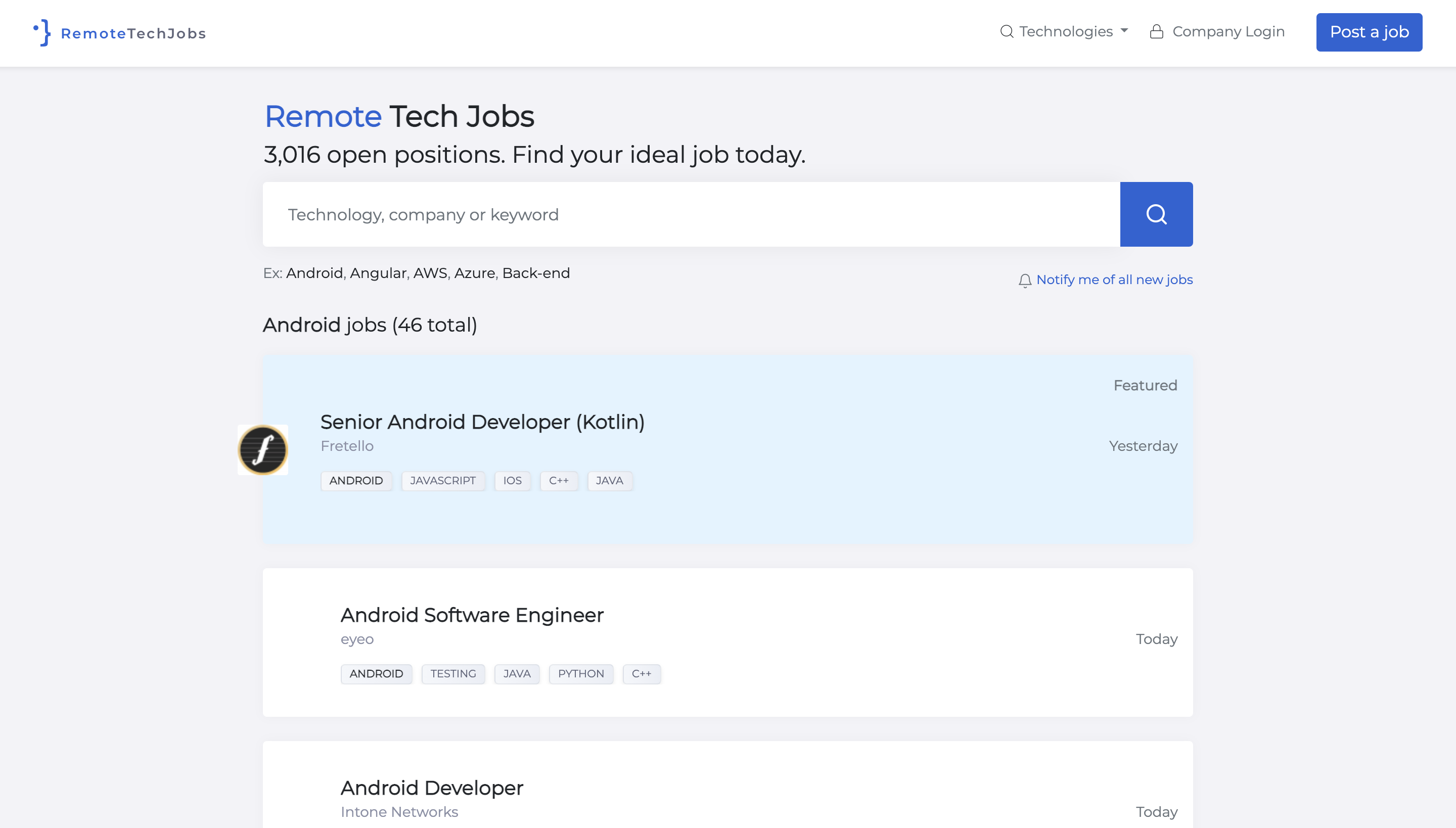Click Notify me of all new jobs

tap(1114, 280)
